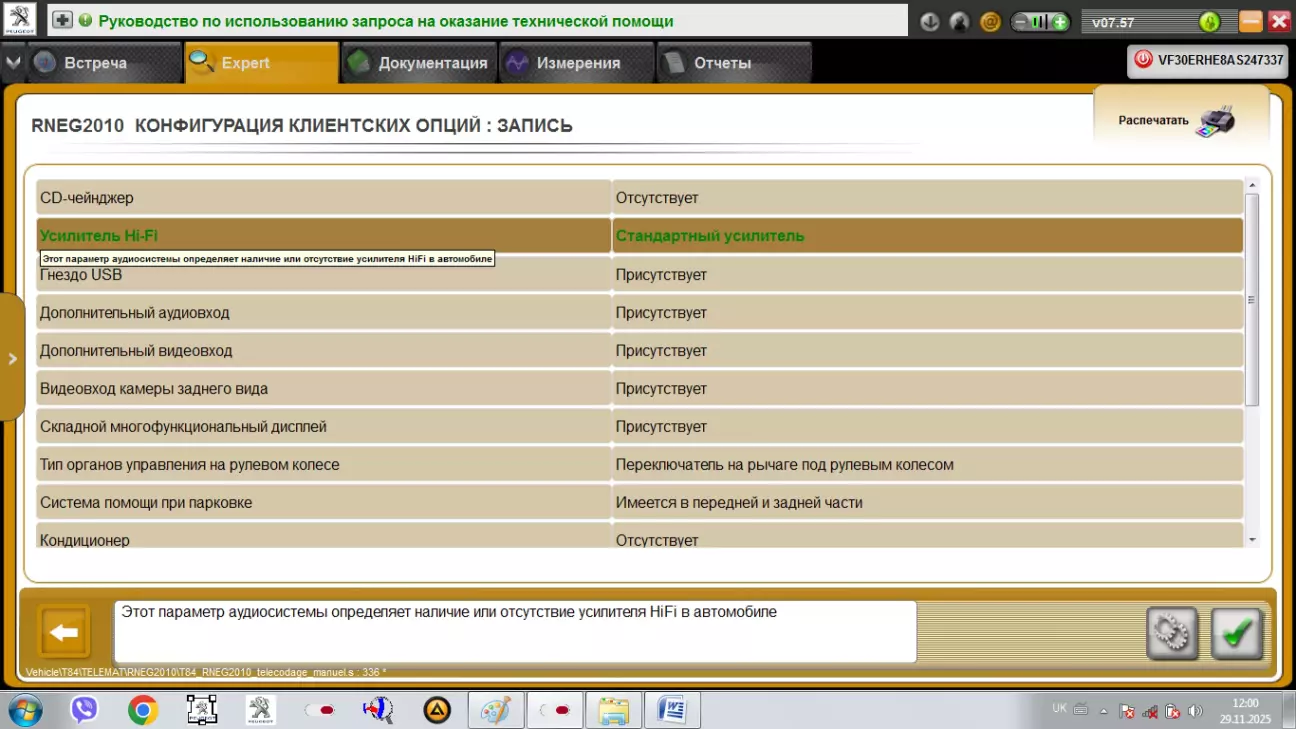This screenshot has height=729, width=1296.
Task: Click the printer icon to print
Action: [1215, 121]
